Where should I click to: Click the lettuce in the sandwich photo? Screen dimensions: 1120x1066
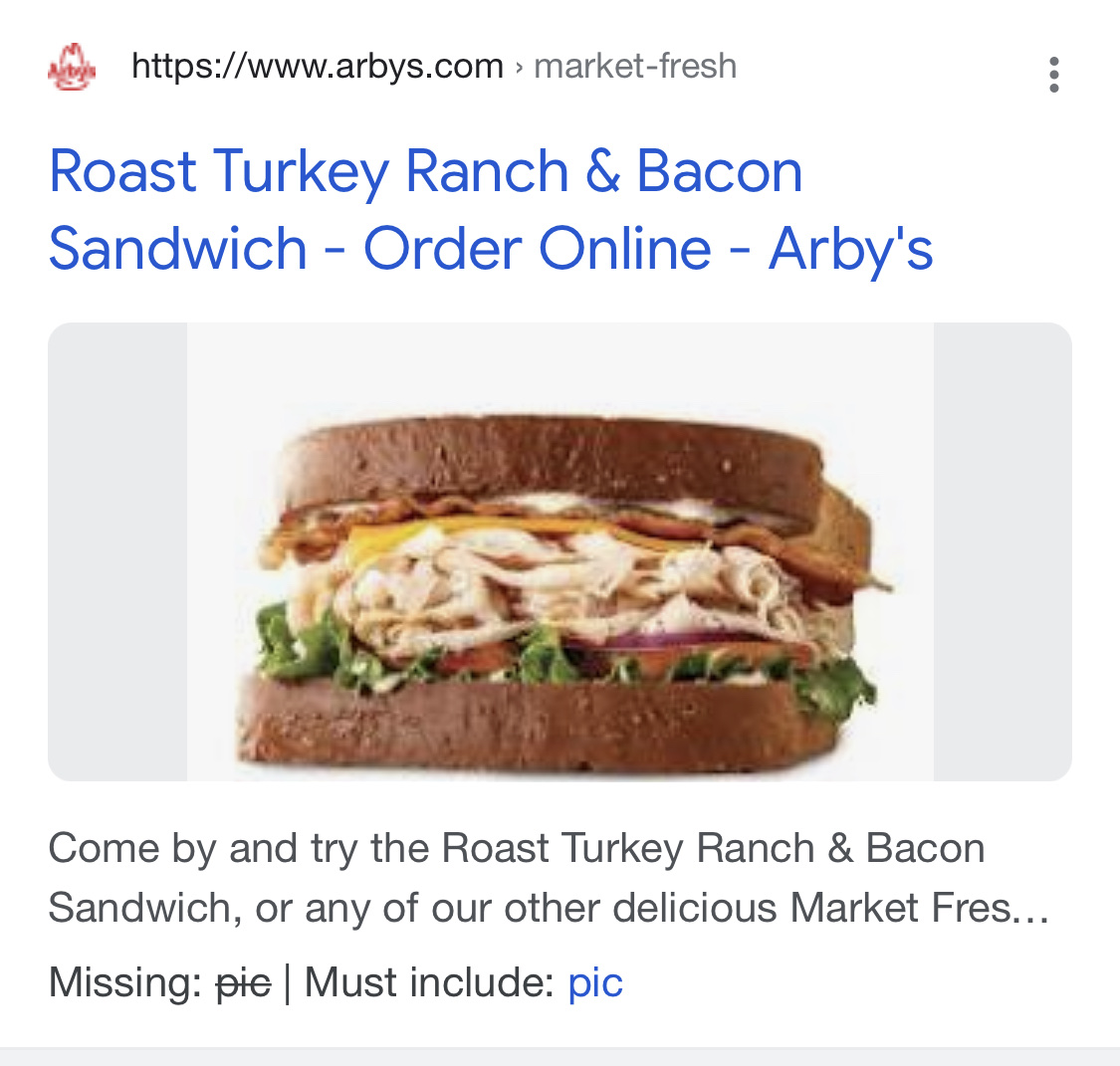pos(299,647)
